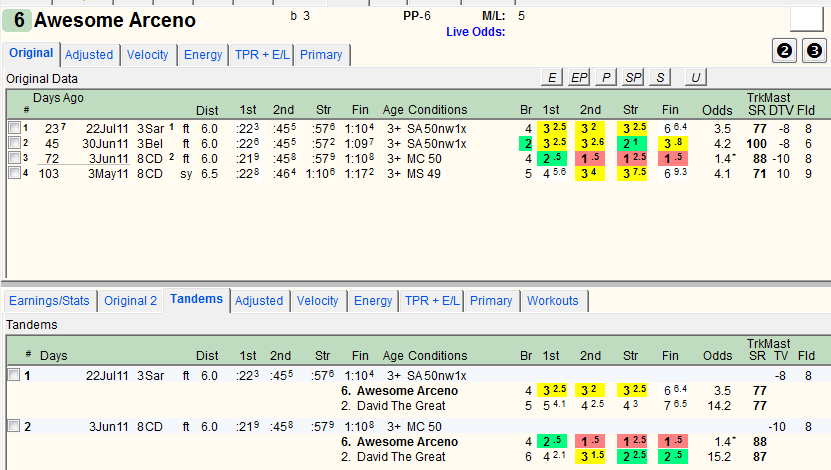Toggle the Tandems row 1 checkbox
This screenshot has width=831, height=470.
tap(14, 375)
